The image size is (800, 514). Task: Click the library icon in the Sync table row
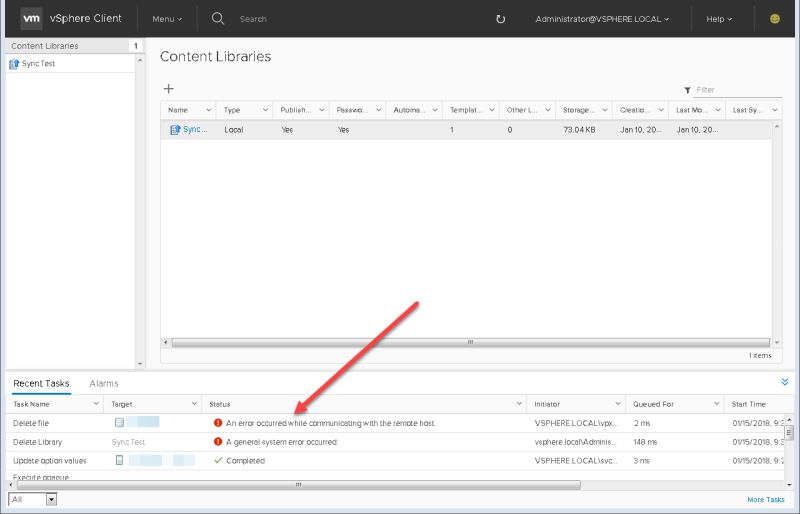click(x=175, y=130)
